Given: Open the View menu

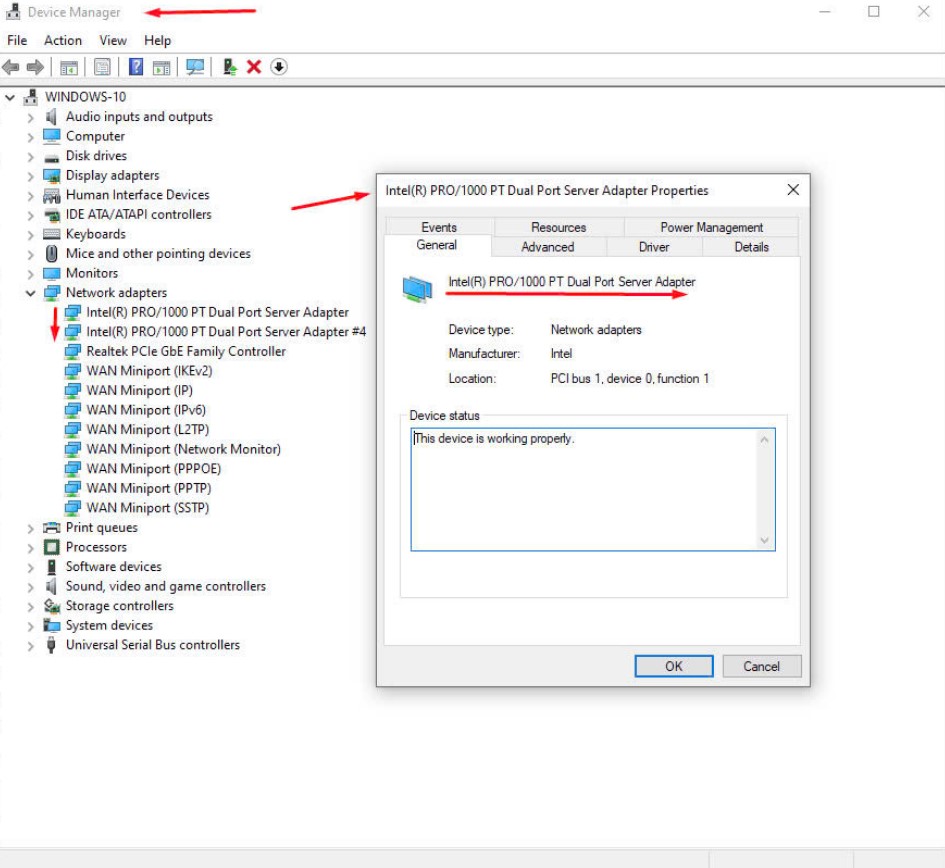Looking at the screenshot, I should (113, 40).
